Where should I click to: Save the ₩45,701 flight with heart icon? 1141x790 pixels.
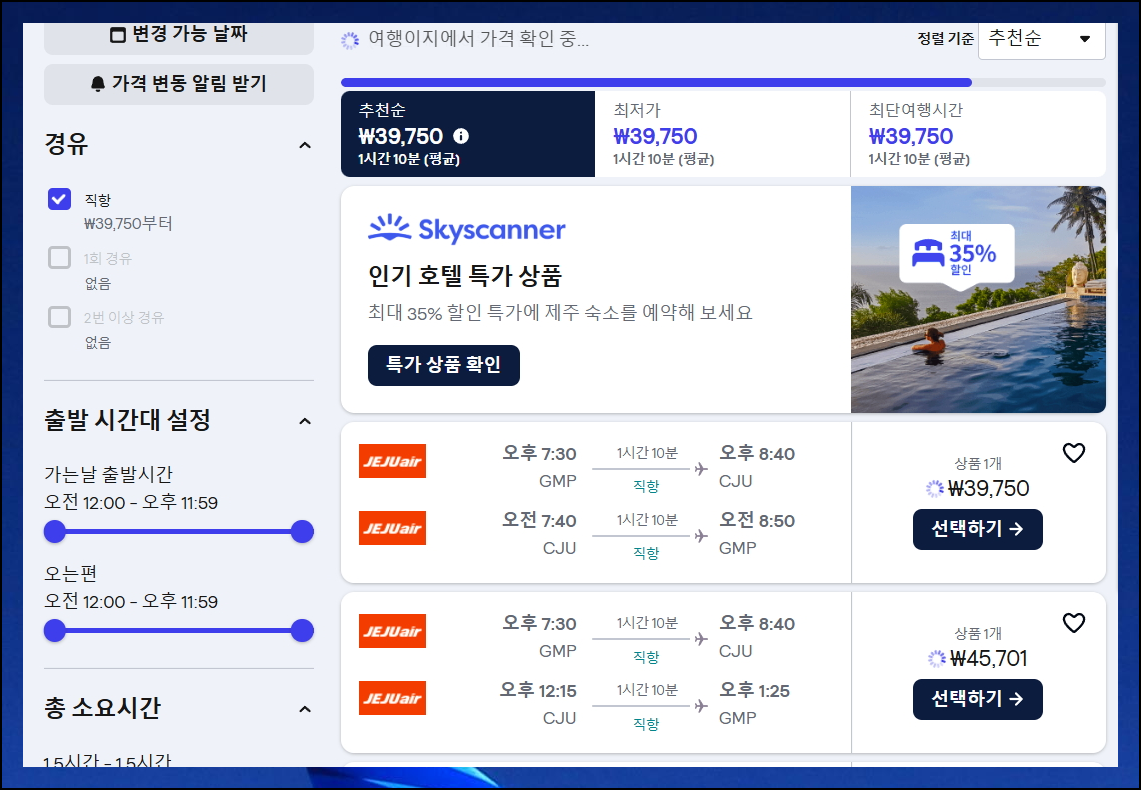pyautogui.click(x=1074, y=623)
